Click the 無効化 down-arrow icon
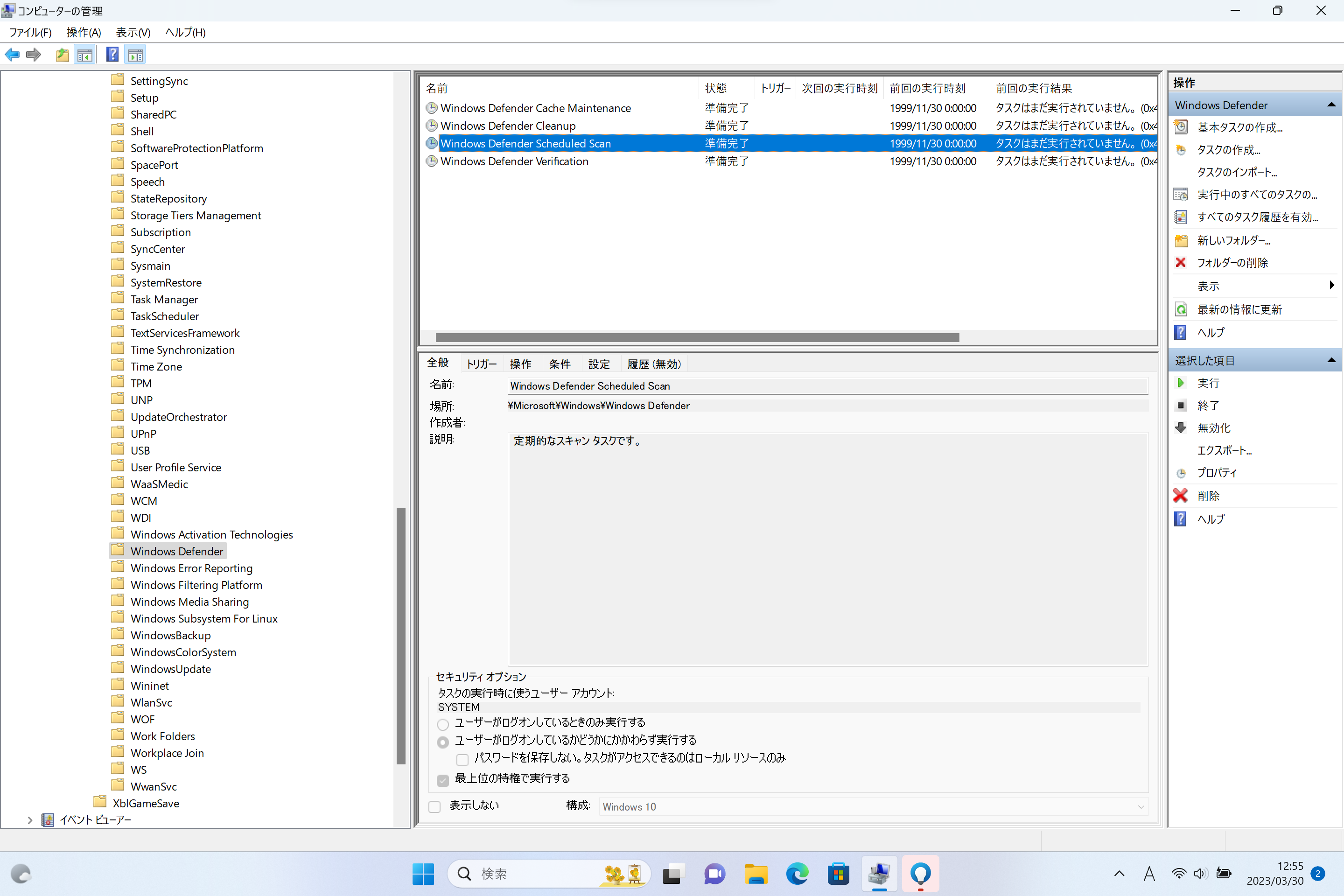 click(x=1181, y=427)
